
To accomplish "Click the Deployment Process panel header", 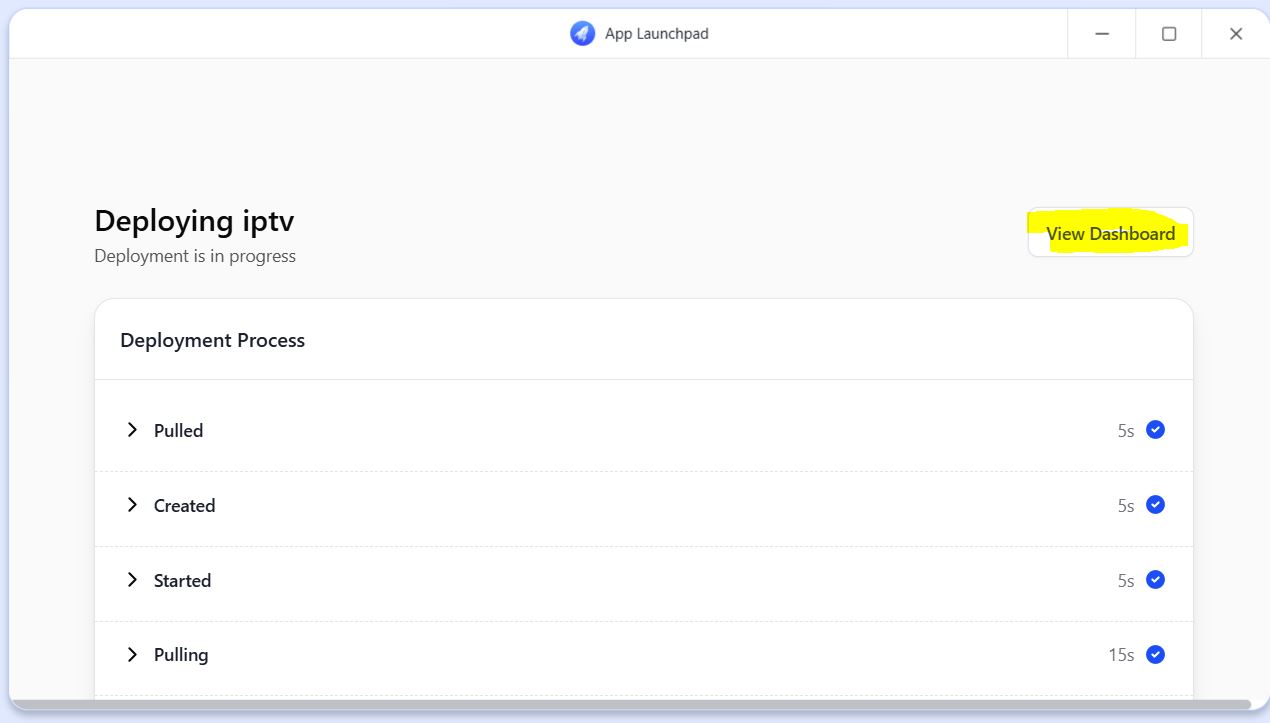I will coord(212,340).
